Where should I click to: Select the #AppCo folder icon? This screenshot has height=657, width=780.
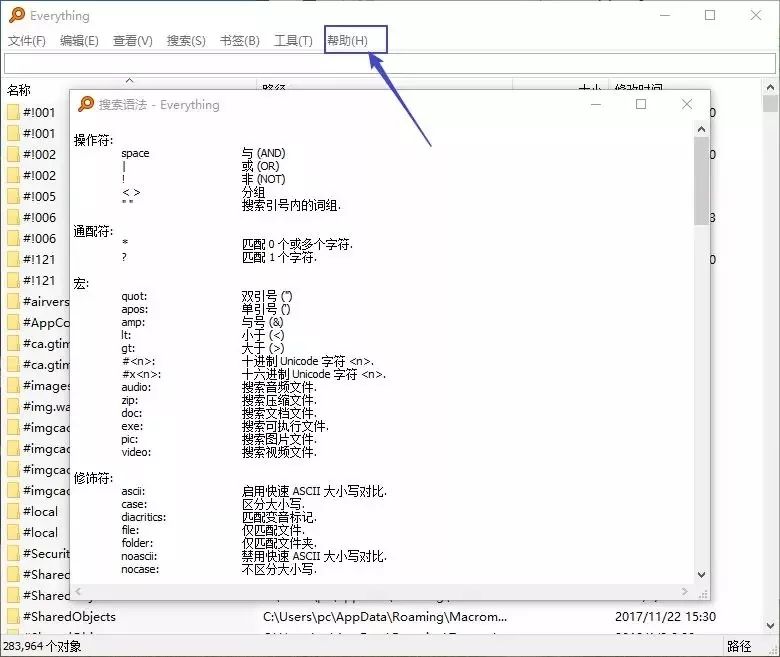[x=13, y=322]
